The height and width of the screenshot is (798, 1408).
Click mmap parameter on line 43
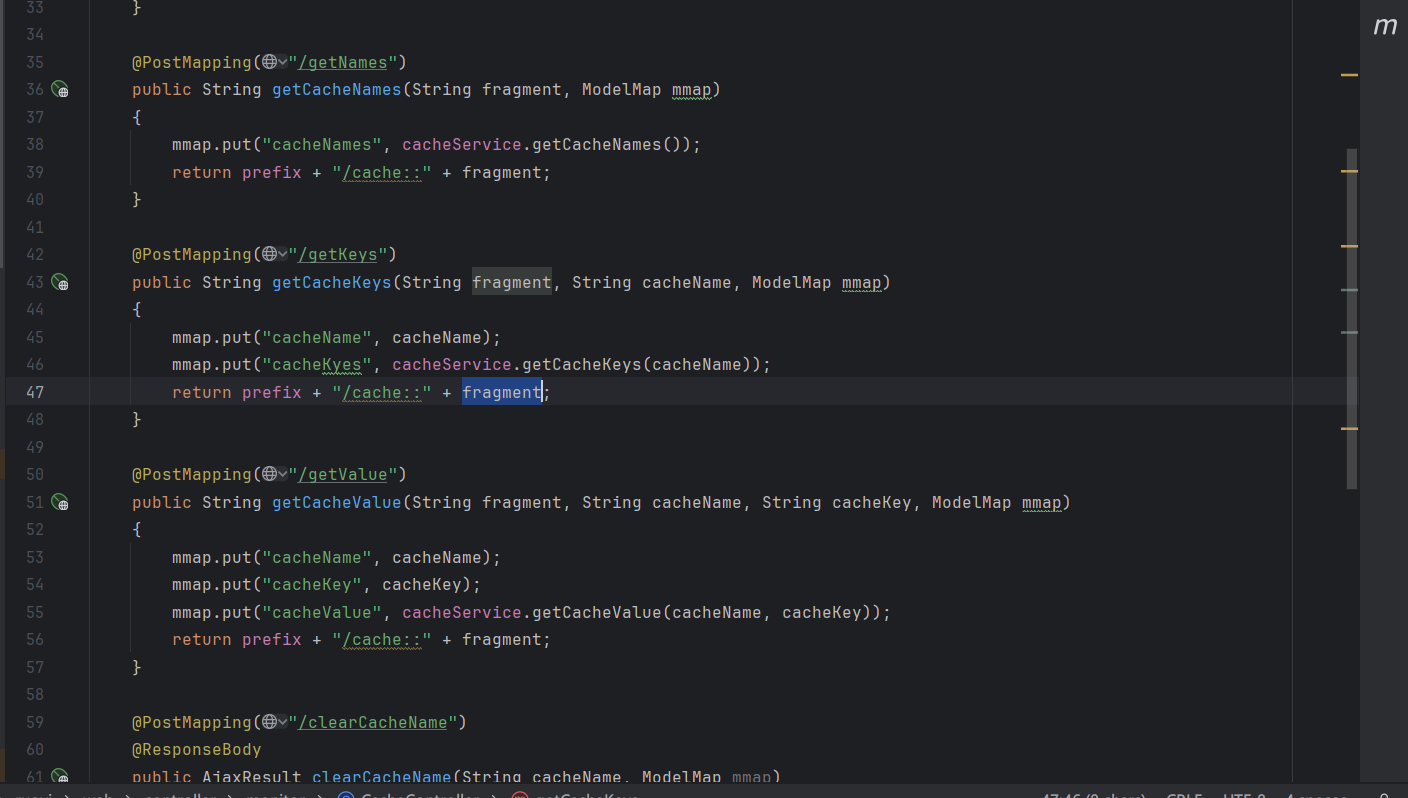pyautogui.click(x=862, y=283)
